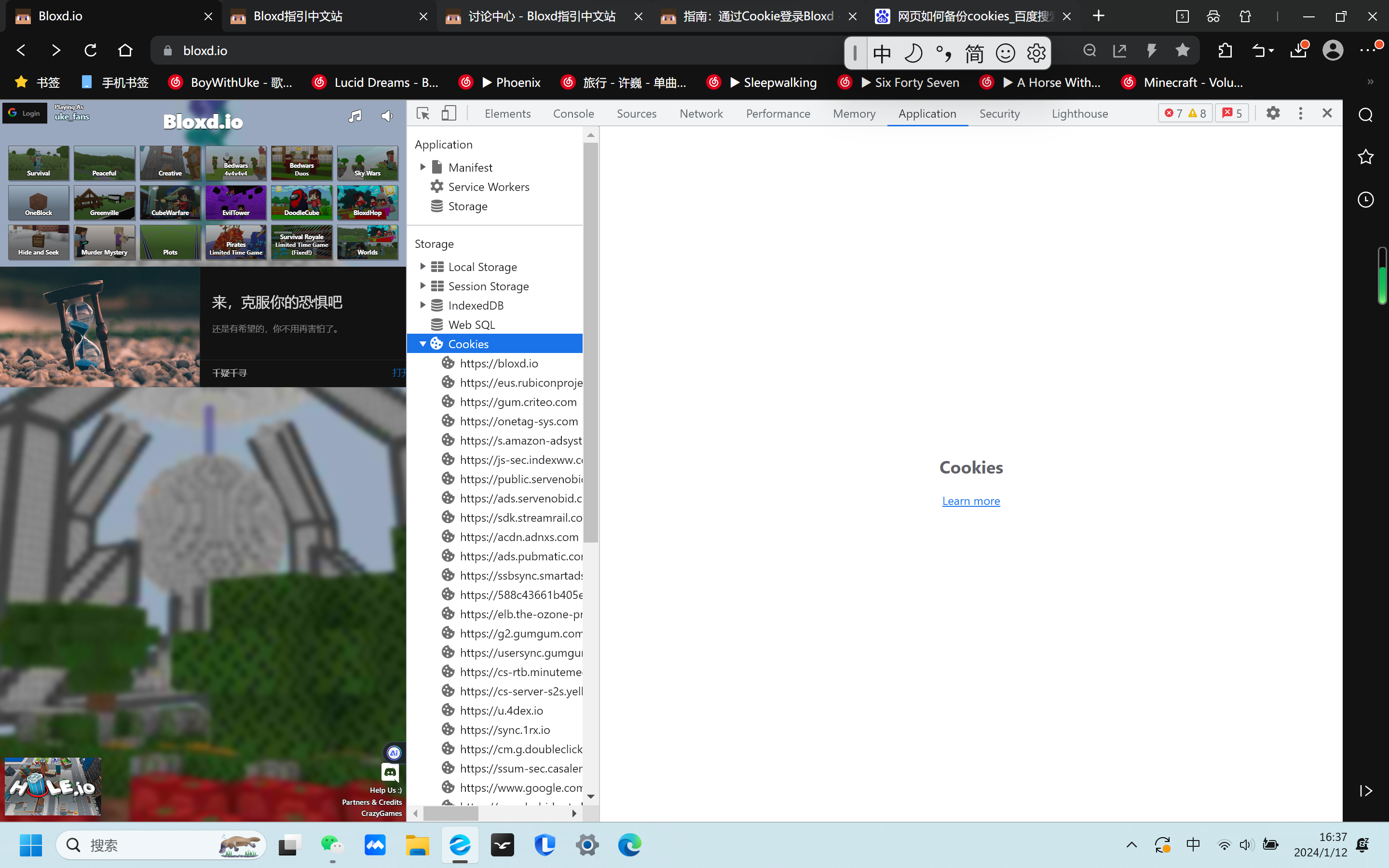Viewport: 1389px width, 868px height.
Task: Click the bookmark star in address bar
Action: click(1182, 51)
